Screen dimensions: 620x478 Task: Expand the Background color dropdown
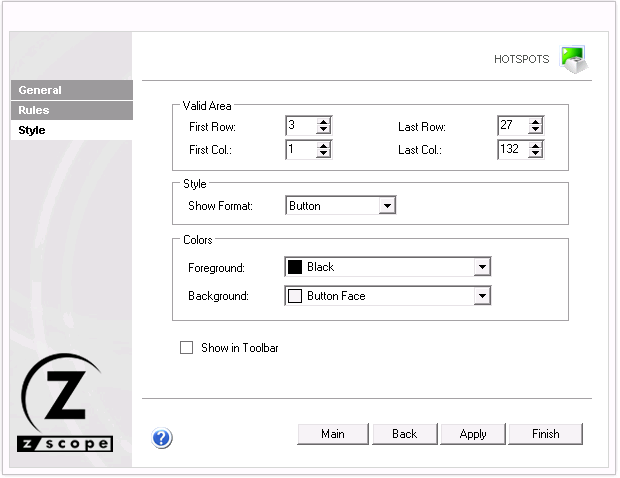click(x=482, y=296)
